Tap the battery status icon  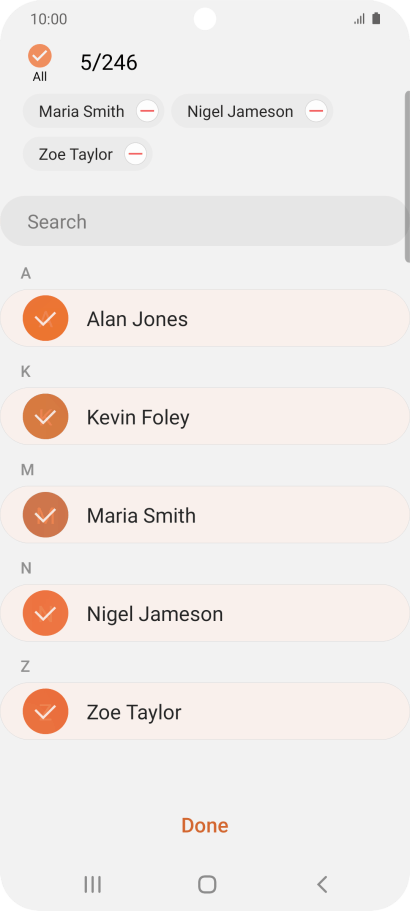tap(376, 19)
